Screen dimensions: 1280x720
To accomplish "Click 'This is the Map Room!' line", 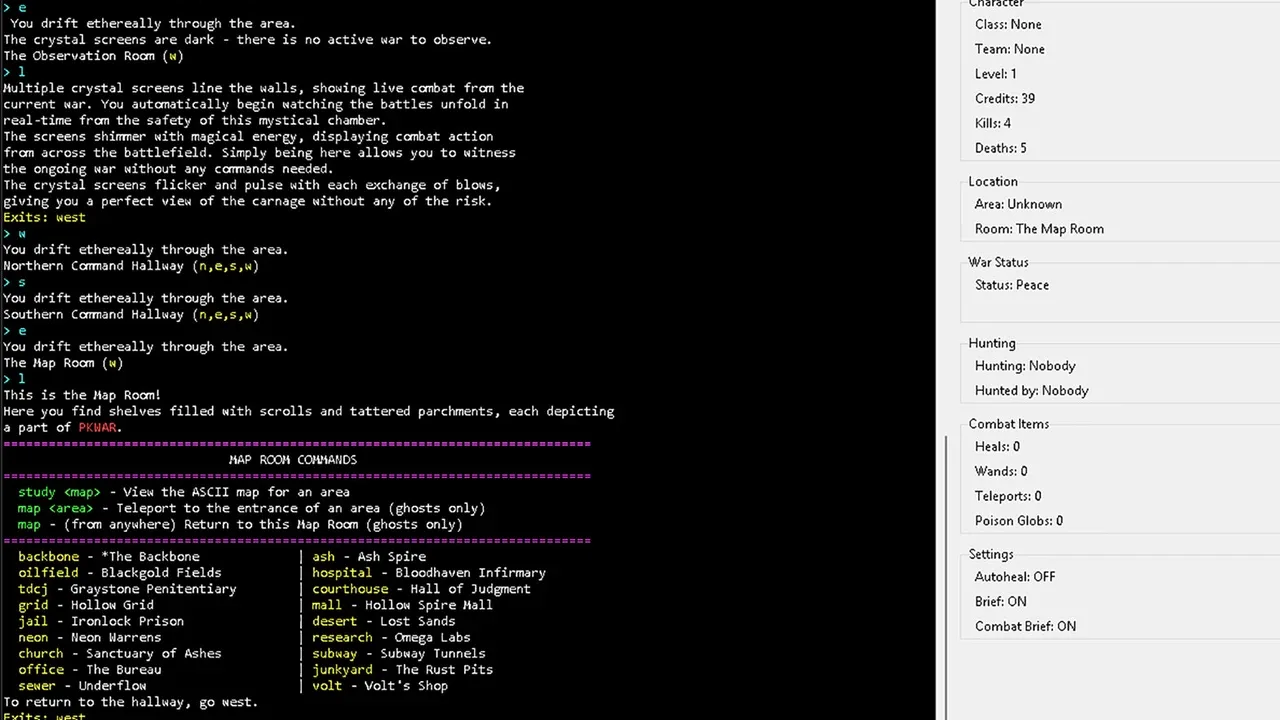I will (x=82, y=395).
